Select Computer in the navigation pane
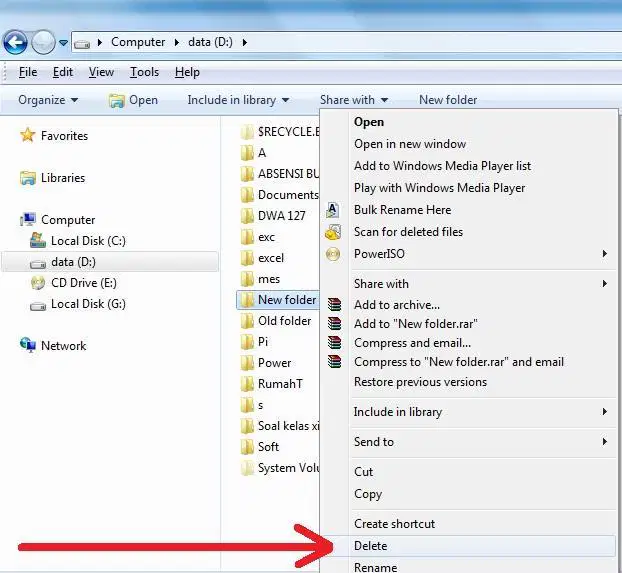This screenshot has height=573, width=622. (x=68, y=220)
